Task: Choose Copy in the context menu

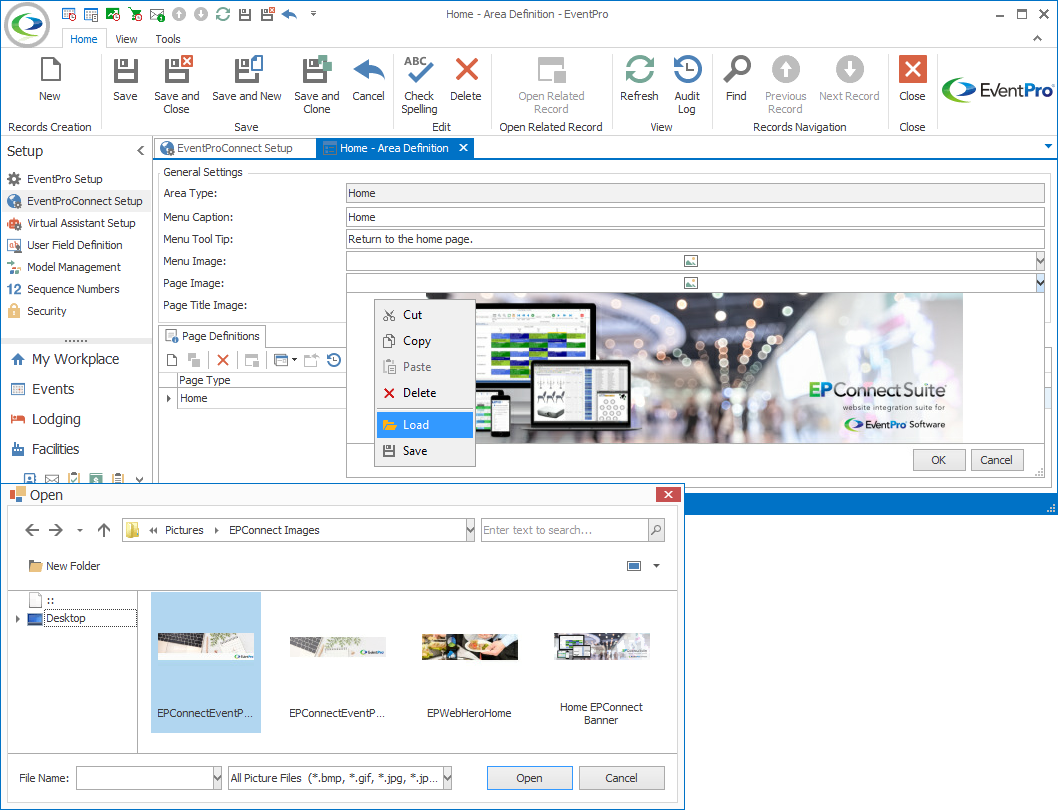Action: click(425, 342)
